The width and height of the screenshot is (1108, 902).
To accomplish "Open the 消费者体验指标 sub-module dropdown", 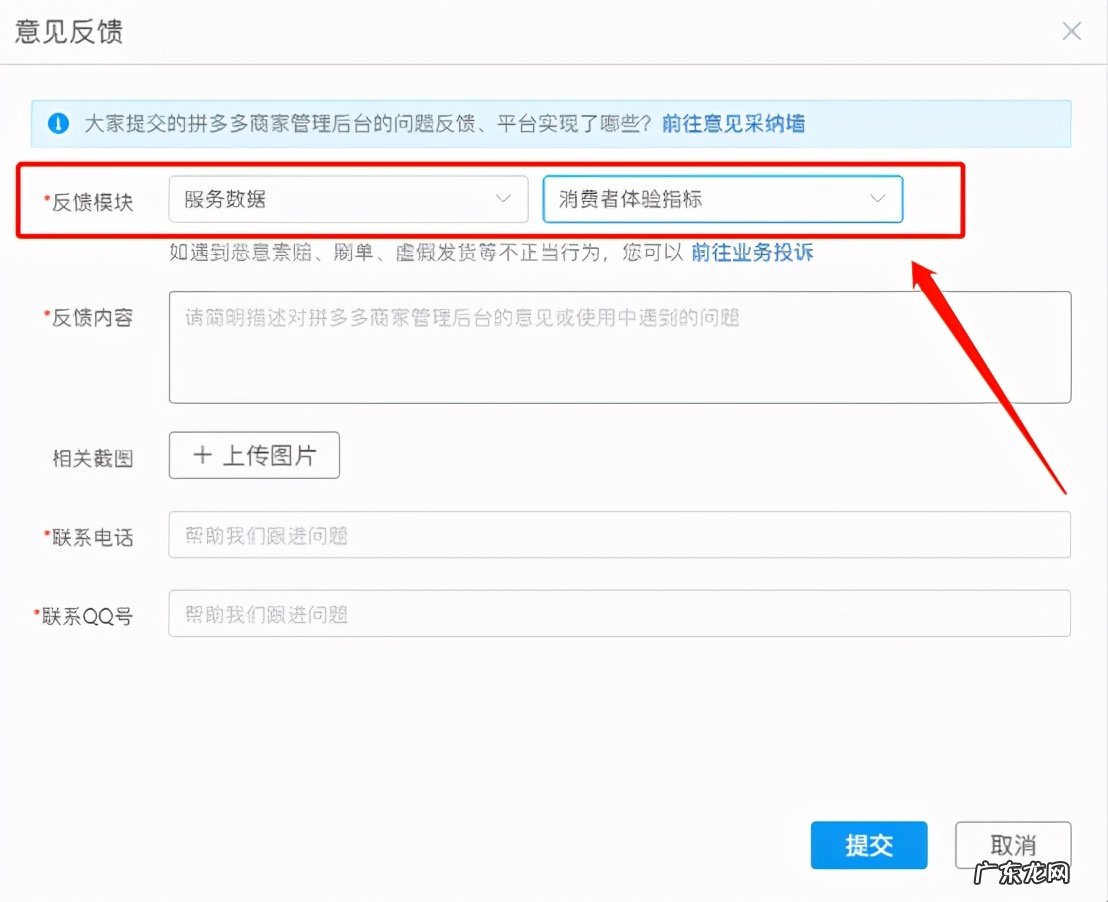I will [722, 199].
